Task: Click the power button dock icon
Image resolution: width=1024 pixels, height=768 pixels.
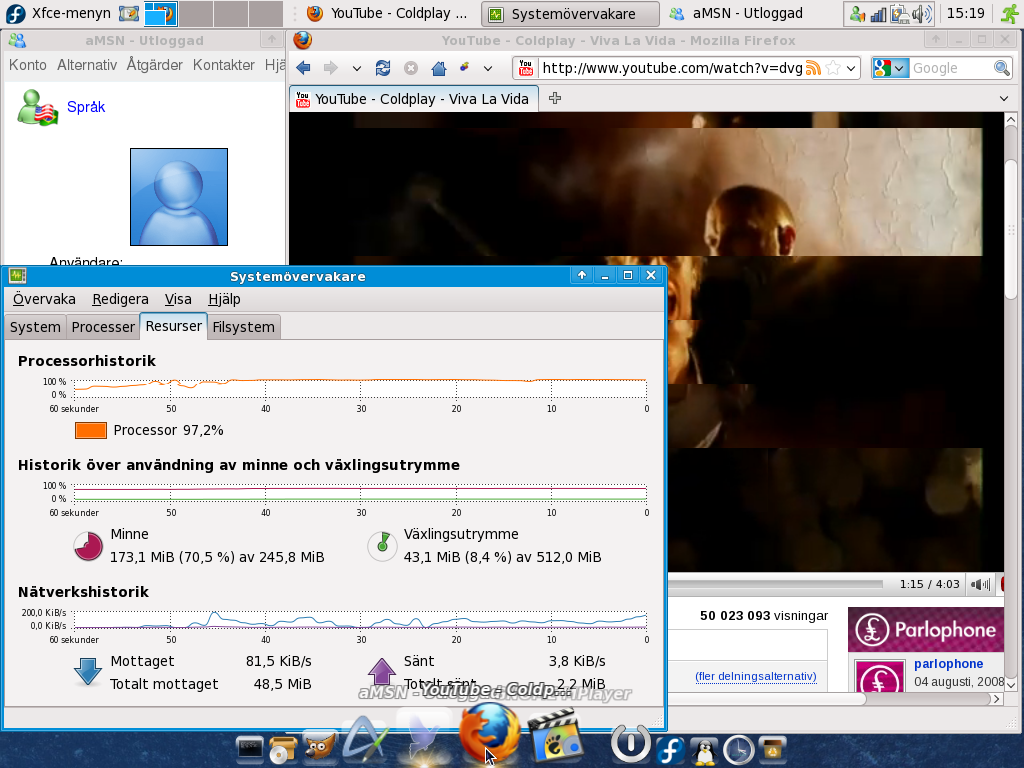Action: 630,743
